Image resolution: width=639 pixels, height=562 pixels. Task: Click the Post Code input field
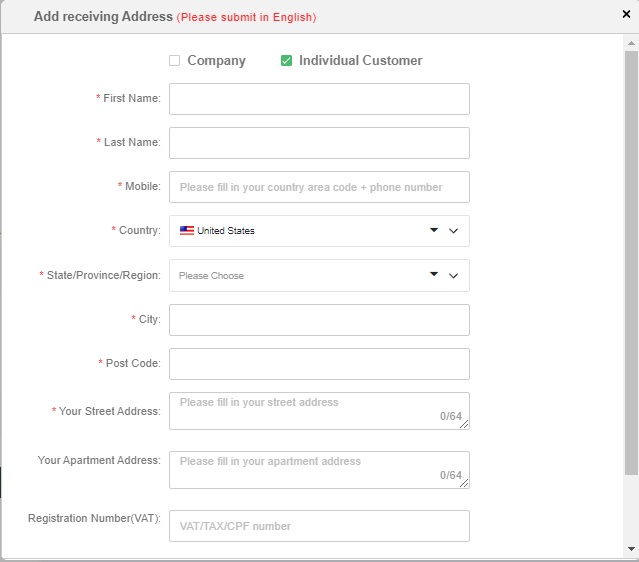point(319,364)
